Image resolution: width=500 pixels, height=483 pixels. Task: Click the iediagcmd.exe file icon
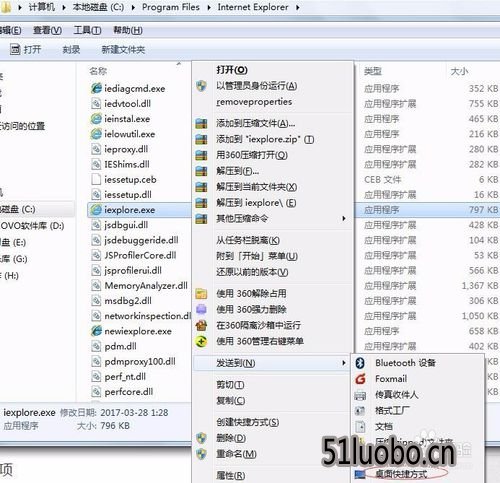(x=96, y=88)
